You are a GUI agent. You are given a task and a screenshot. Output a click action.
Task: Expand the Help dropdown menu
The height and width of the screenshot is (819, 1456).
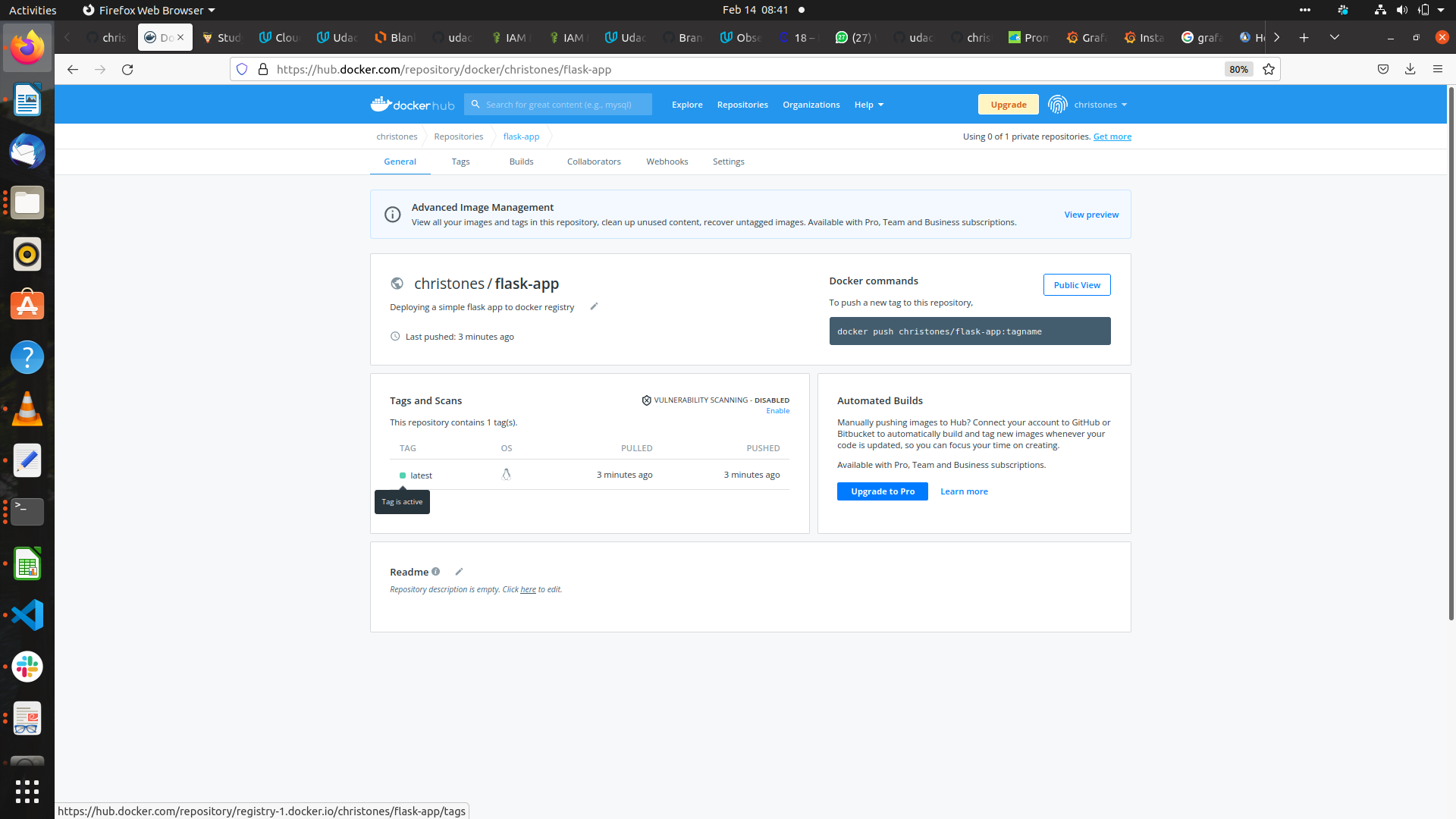pos(868,105)
